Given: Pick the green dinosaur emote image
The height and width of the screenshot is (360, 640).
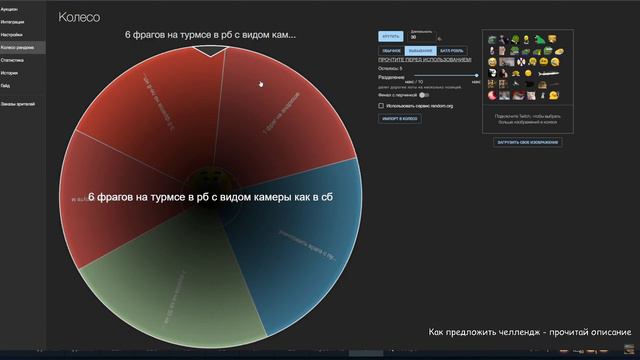Looking at the screenshot, I should click(540, 39).
